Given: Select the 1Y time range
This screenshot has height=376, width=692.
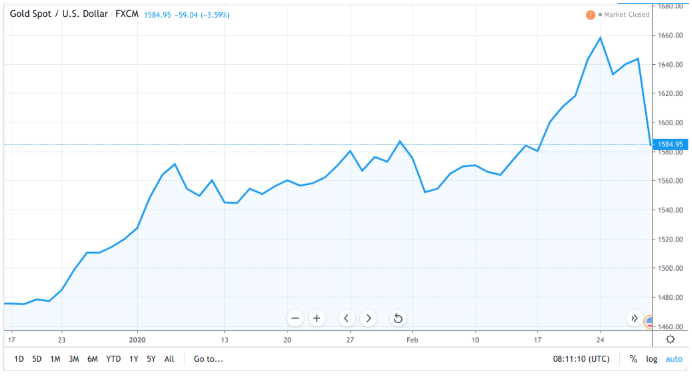Looking at the screenshot, I should pos(134,359).
